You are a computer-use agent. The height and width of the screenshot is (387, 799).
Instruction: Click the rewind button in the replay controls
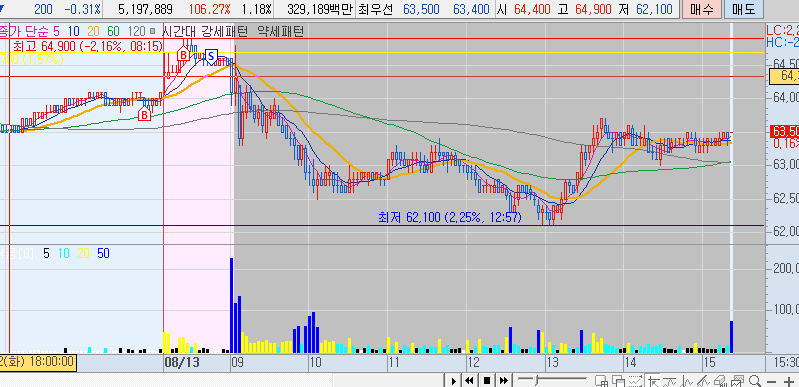(x=469, y=380)
